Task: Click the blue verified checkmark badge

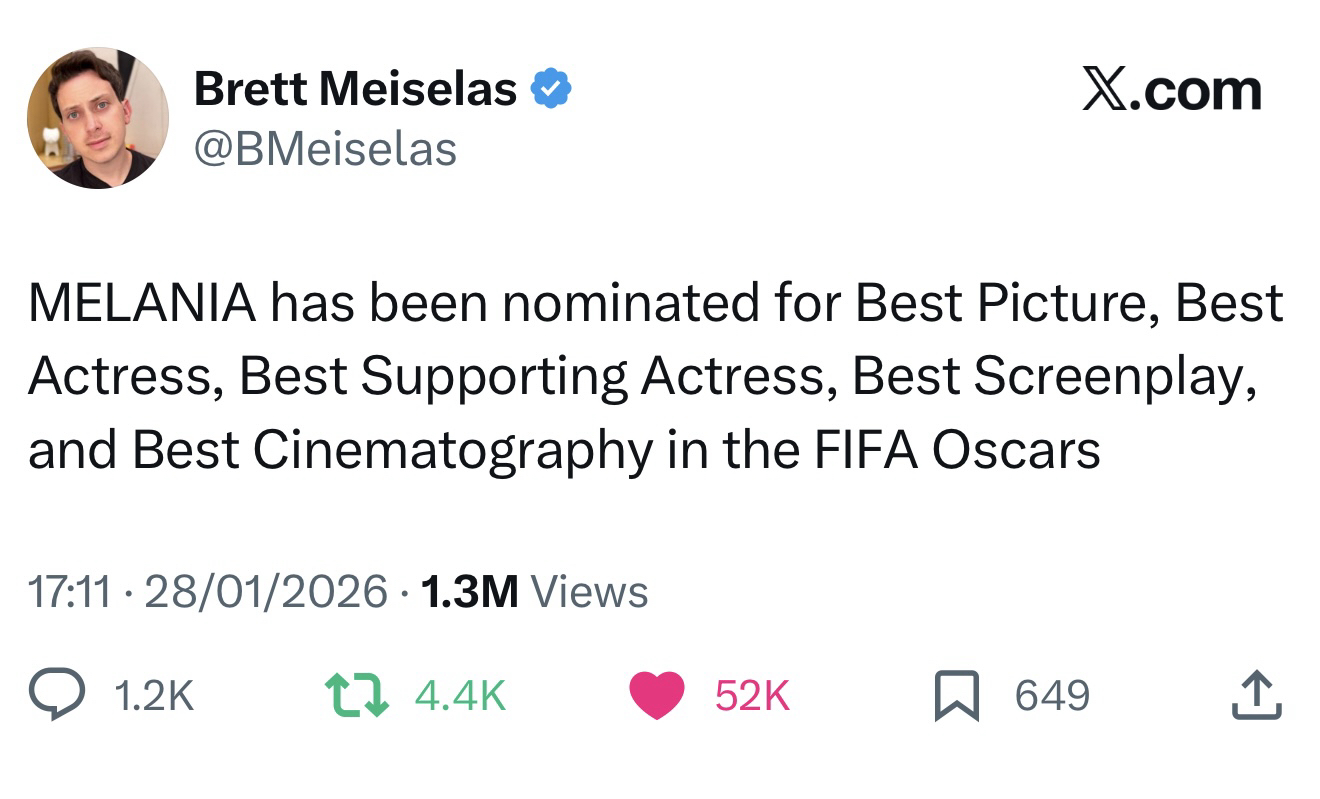Action: tap(550, 90)
